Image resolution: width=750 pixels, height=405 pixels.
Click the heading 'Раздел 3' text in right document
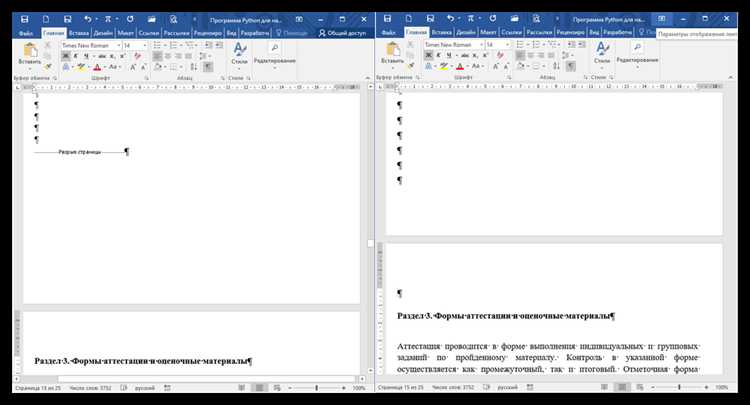click(x=506, y=316)
